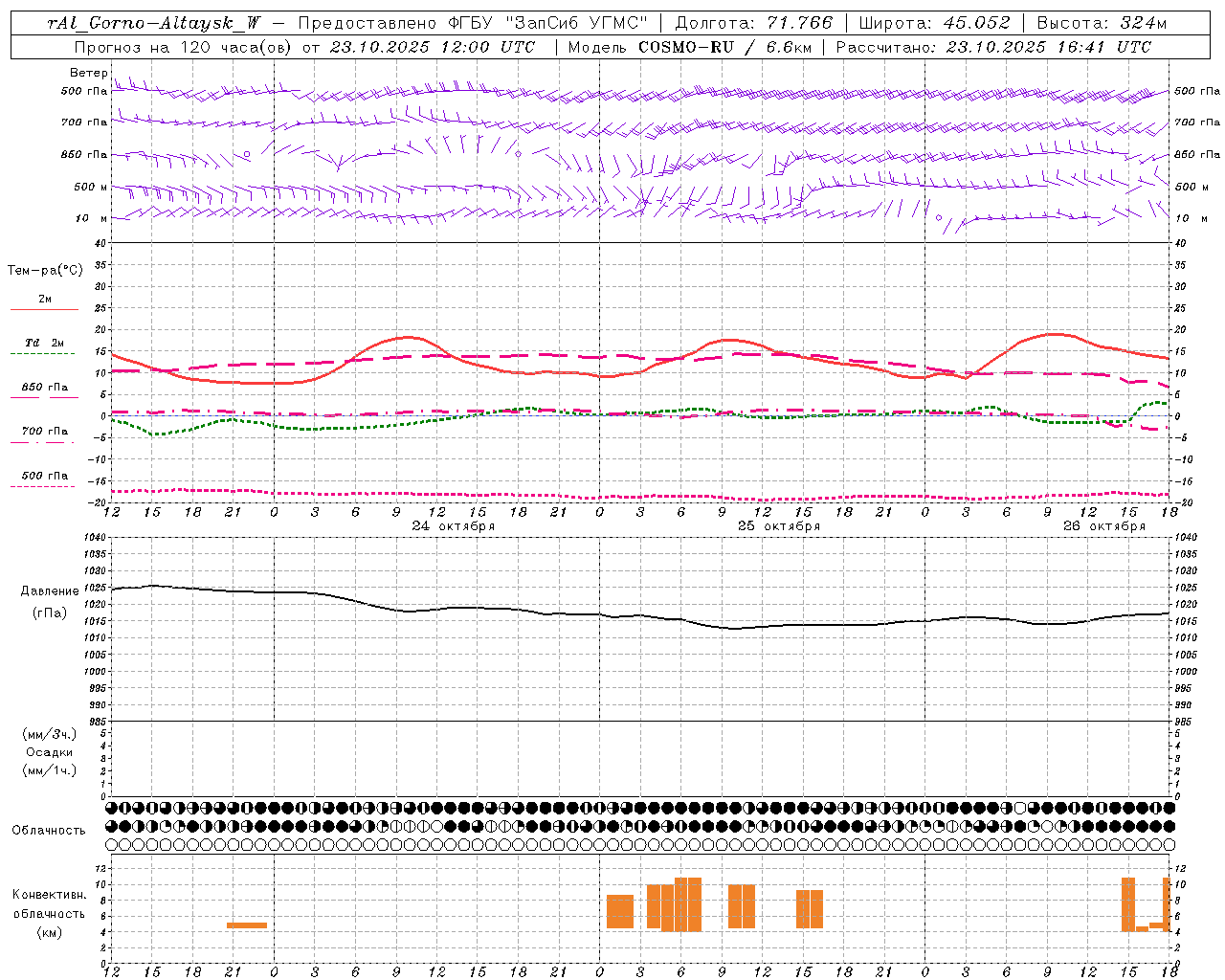Click the Конвективн. panel label
Screen dimensions: 1225x980
(50, 895)
